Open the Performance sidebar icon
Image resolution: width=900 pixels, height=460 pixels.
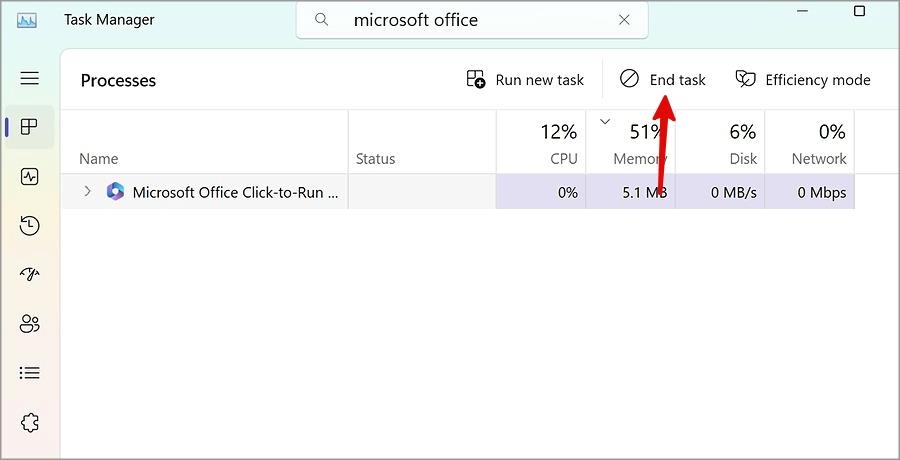29,177
